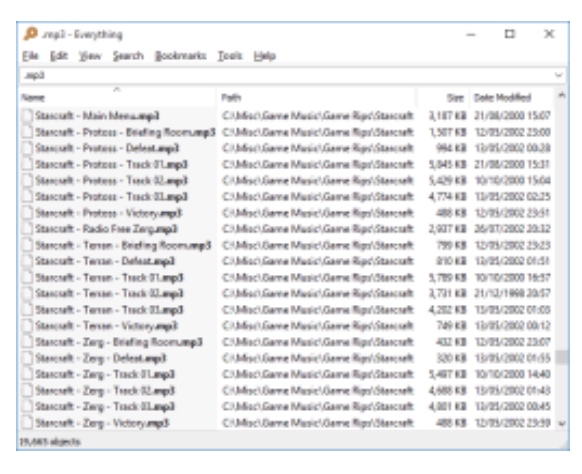Viewport: 582px width, 474px height.
Task: Open the Search menu
Action: click(128, 56)
